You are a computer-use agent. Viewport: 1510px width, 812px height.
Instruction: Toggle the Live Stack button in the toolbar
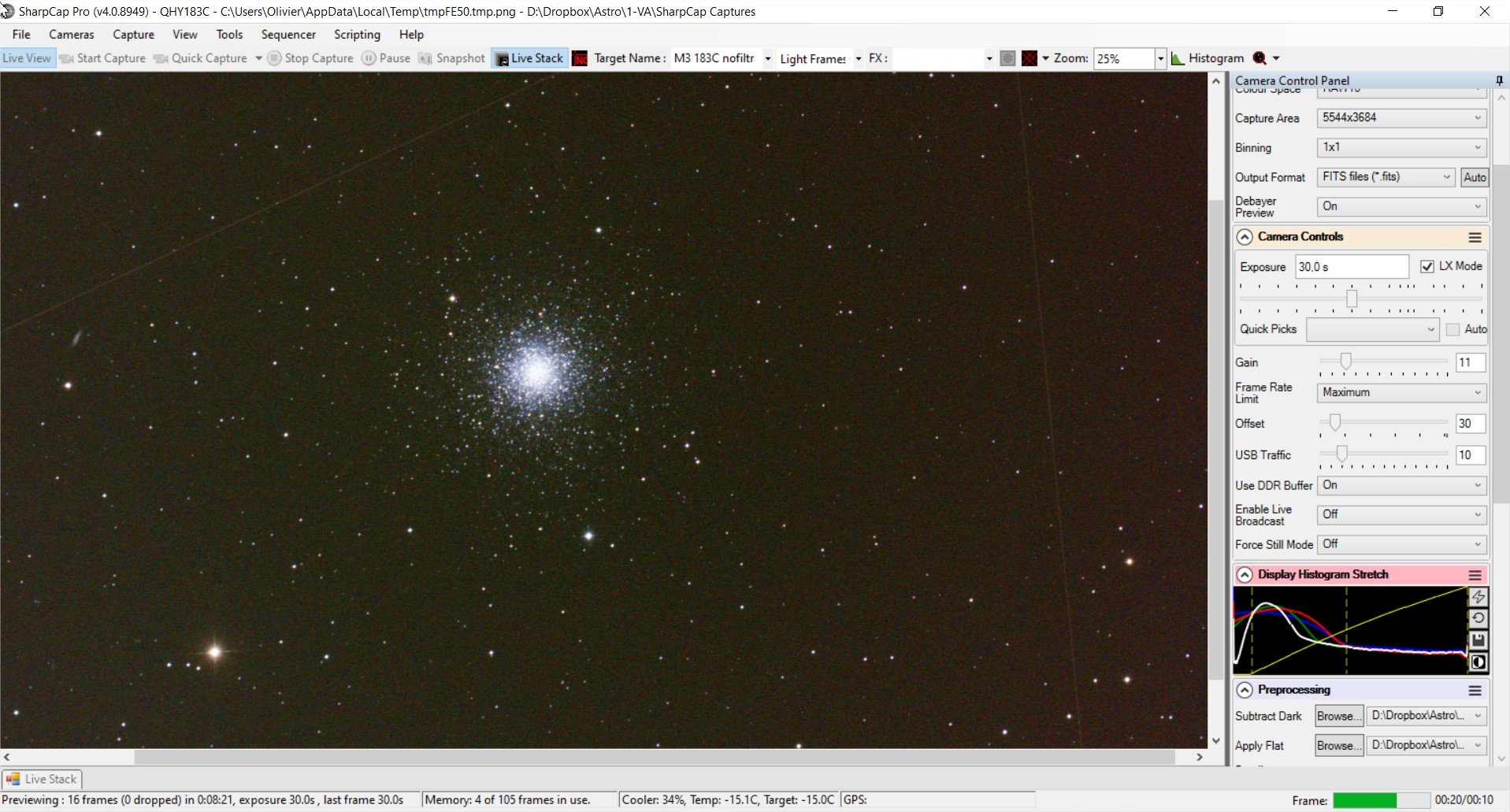(x=530, y=58)
